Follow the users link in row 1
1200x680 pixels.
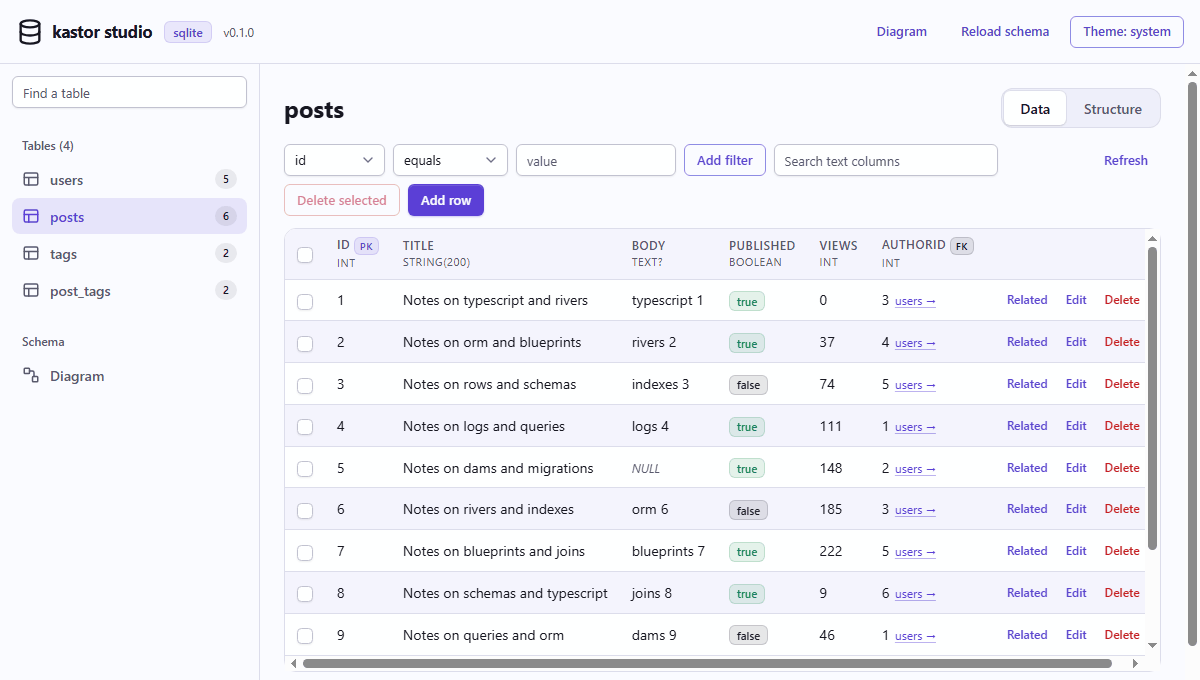[915, 301]
